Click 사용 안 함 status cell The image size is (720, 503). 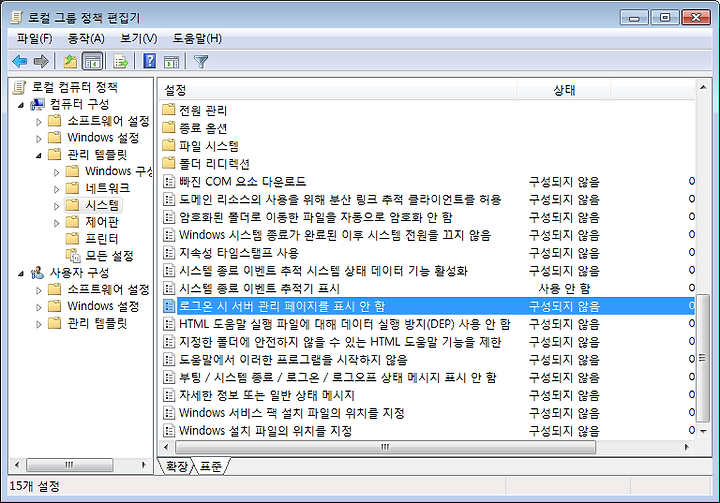(x=564, y=288)
